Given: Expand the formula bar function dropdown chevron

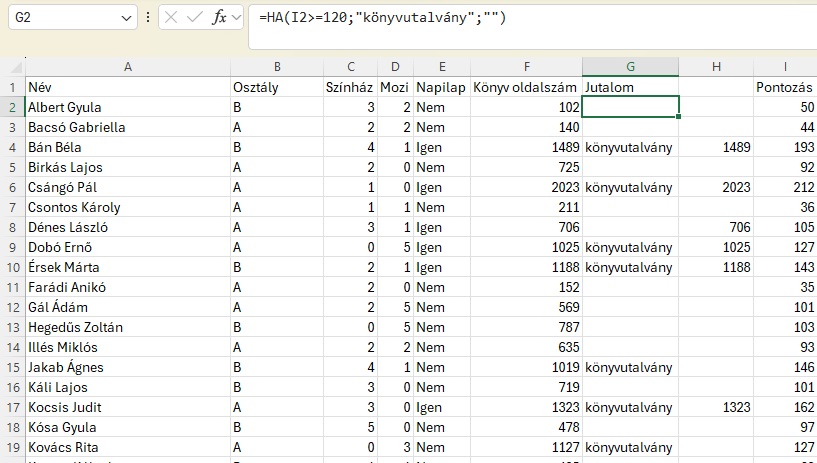Looking at the screenshot, I should [x=237, y=18].
